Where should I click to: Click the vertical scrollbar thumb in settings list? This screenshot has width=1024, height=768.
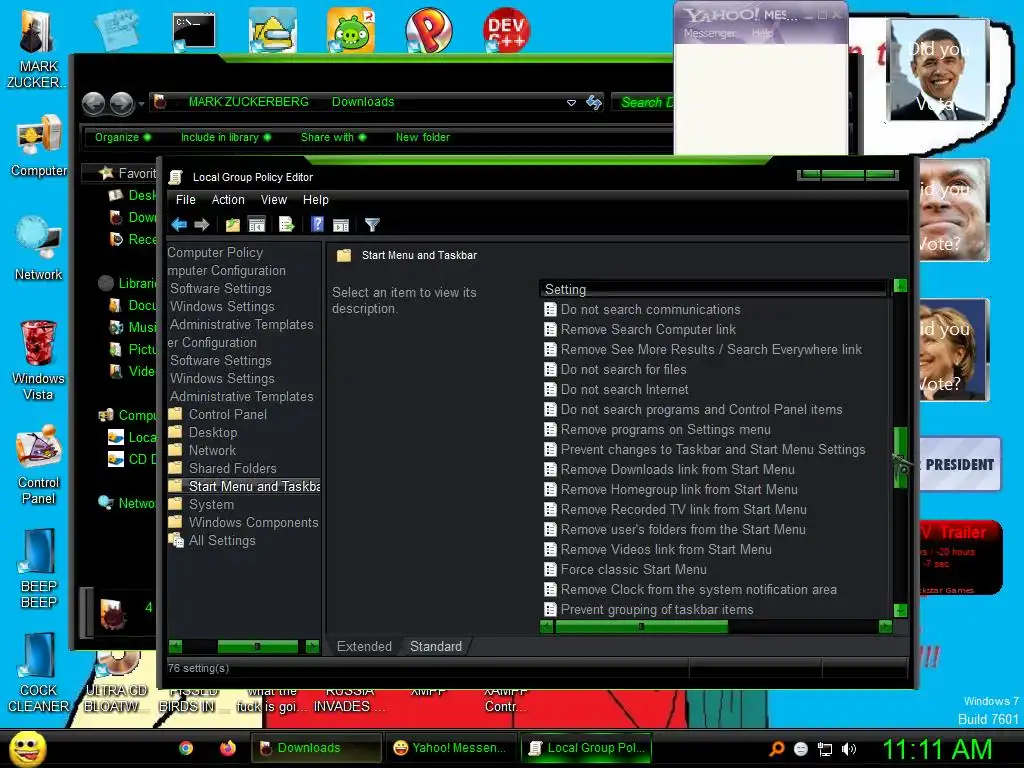[901, 457]
